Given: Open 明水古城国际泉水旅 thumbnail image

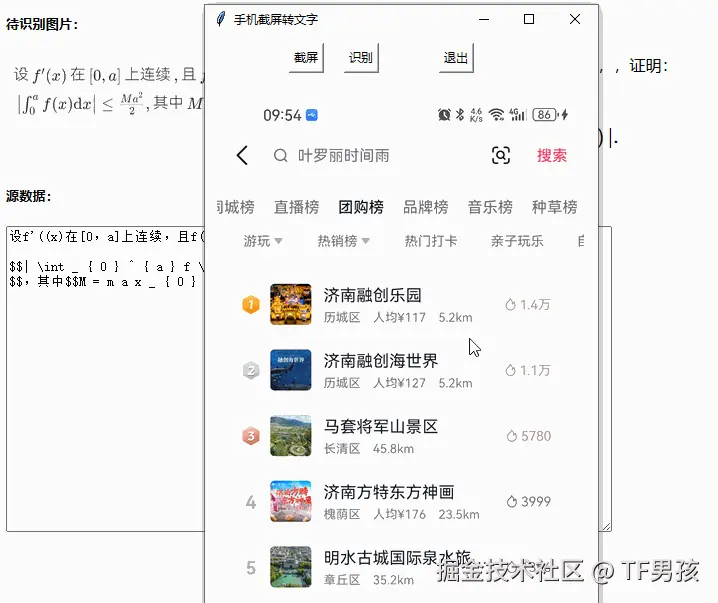Looking at the screenshot, I should point(290,567).
